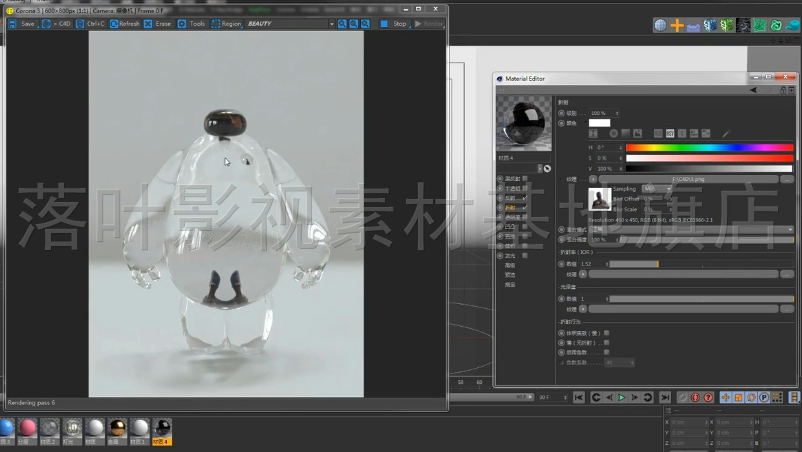The image size is (802, 452).
Task: Click Refresh in the Corona toolbar
Action: click(x=124, y=24)
